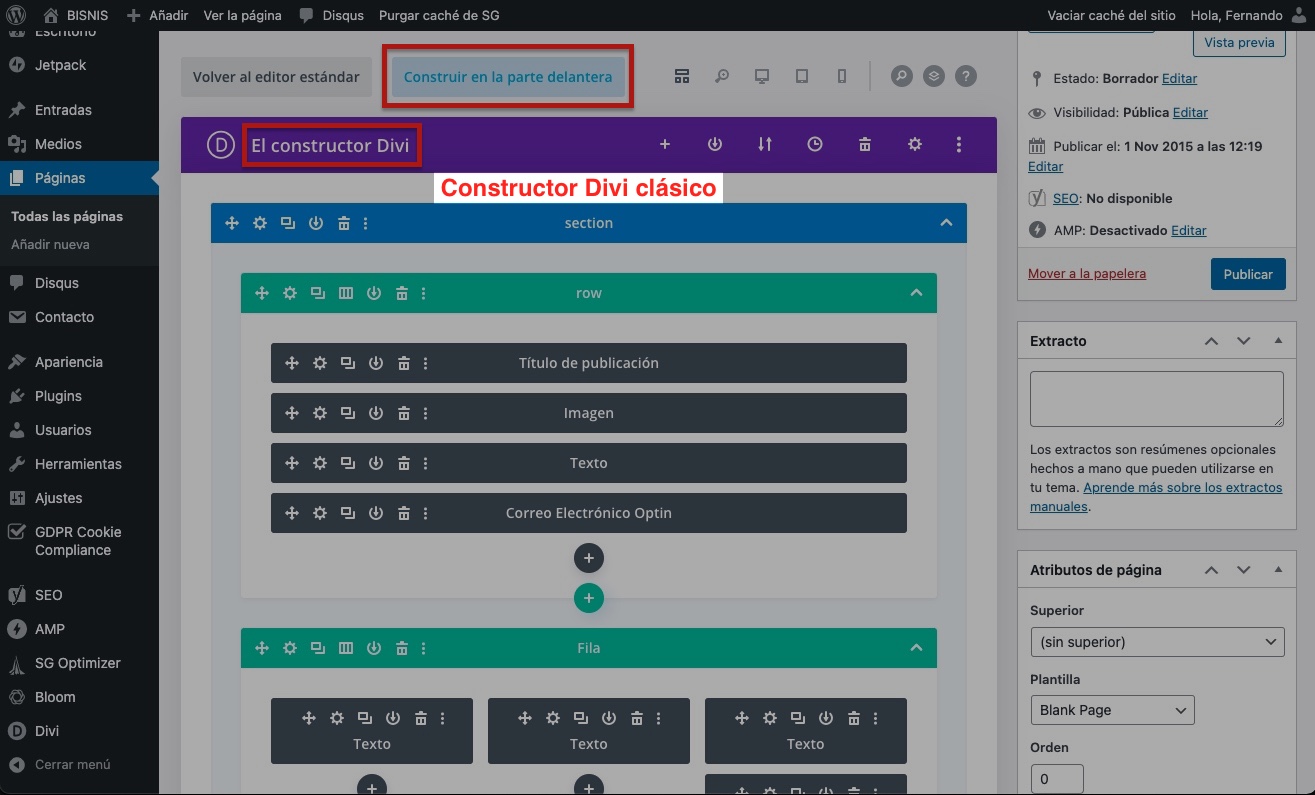
Task: Open the Plantilla dropdown showing Blank Page
Action: click(x=1112, y=710)
